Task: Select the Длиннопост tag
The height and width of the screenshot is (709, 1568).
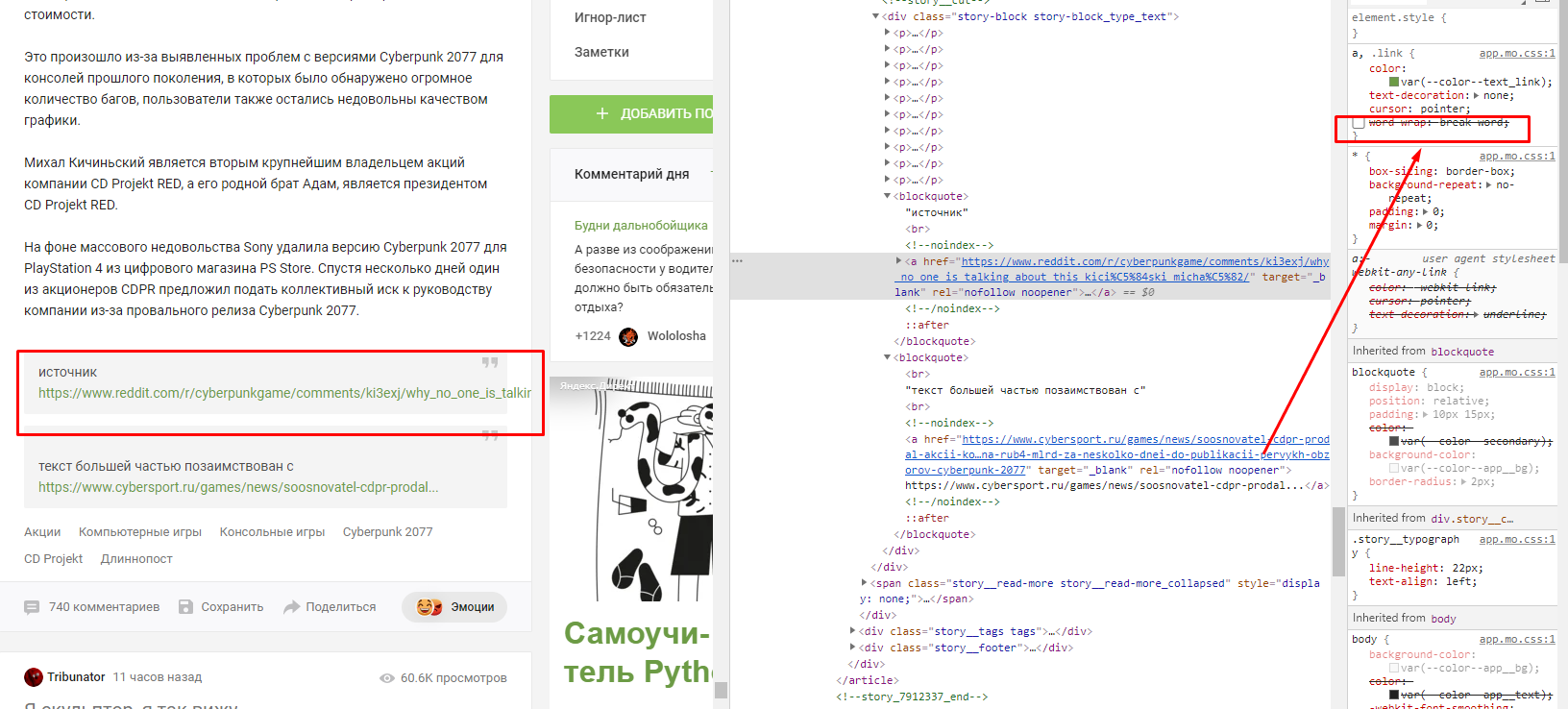Action: [x=136, y=559]
